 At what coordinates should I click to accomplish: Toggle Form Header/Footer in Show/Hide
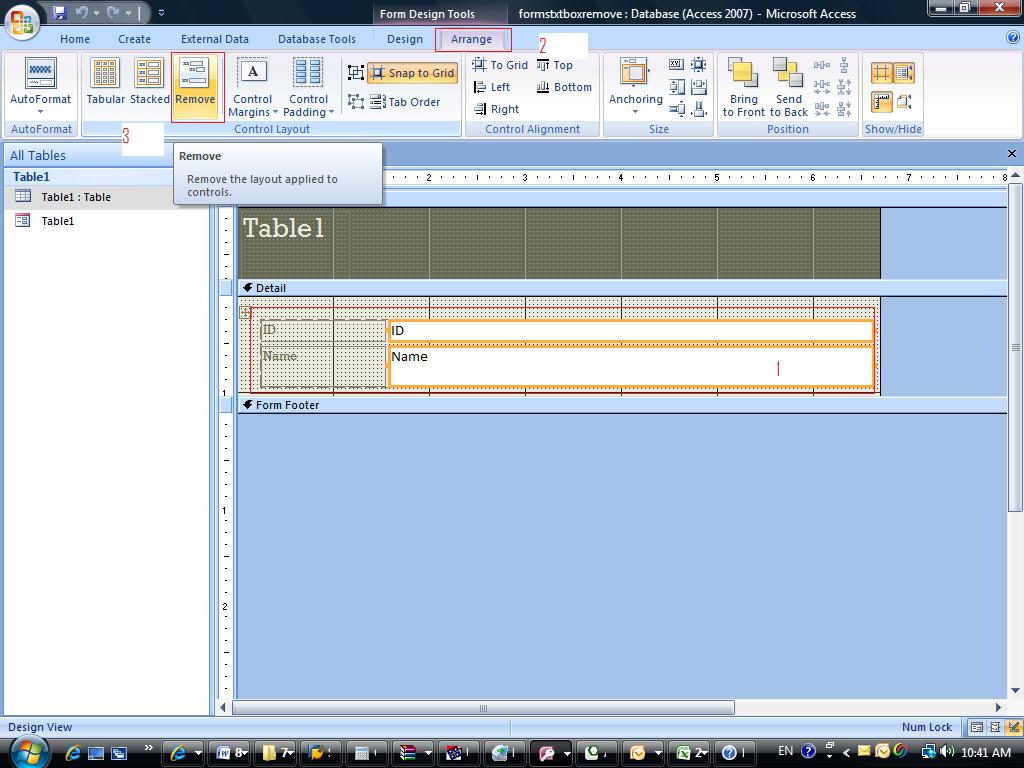coord(904,72)
